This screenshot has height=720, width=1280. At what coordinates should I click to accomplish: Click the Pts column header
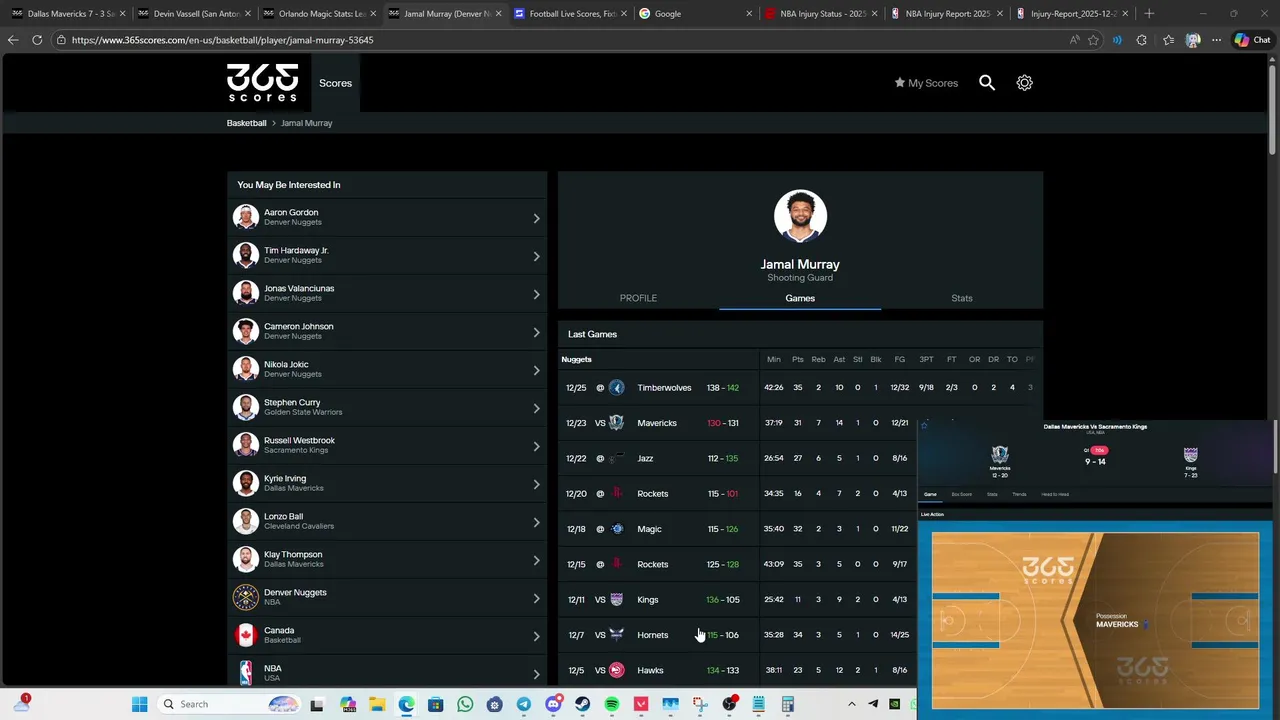coord(797,359)
